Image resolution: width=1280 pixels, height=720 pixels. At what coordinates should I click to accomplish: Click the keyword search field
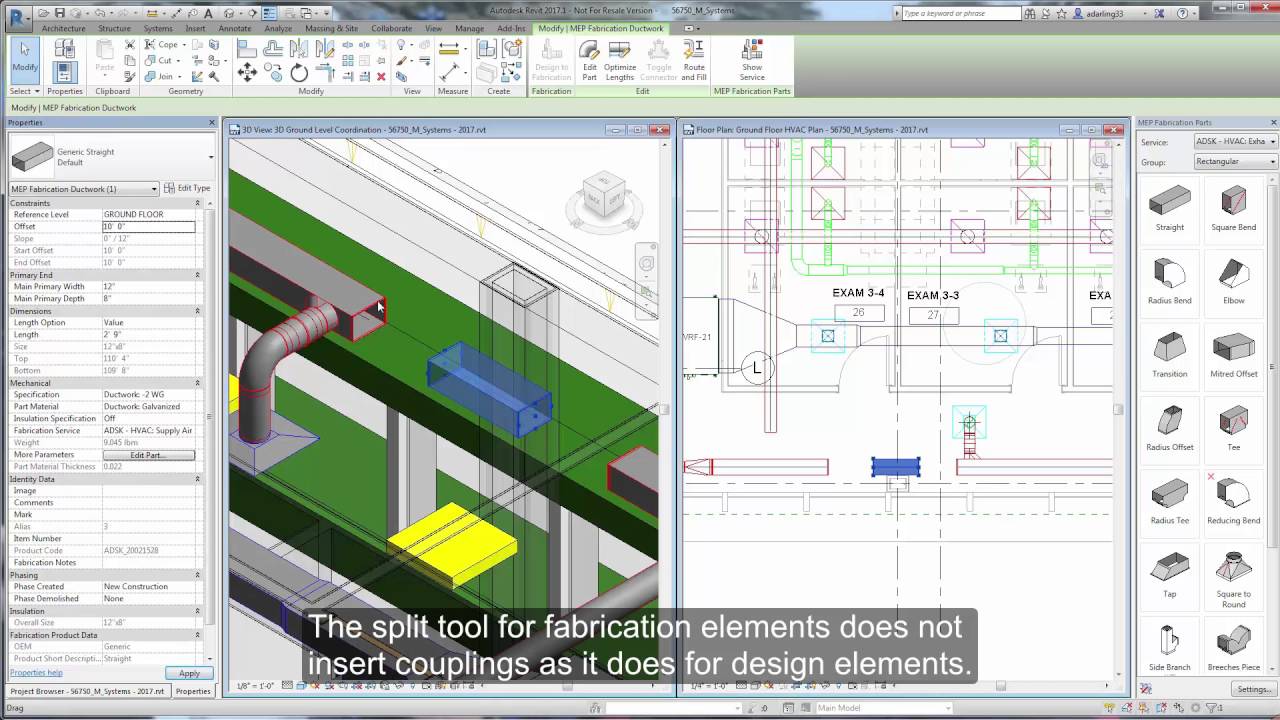(x=960, y=13)
